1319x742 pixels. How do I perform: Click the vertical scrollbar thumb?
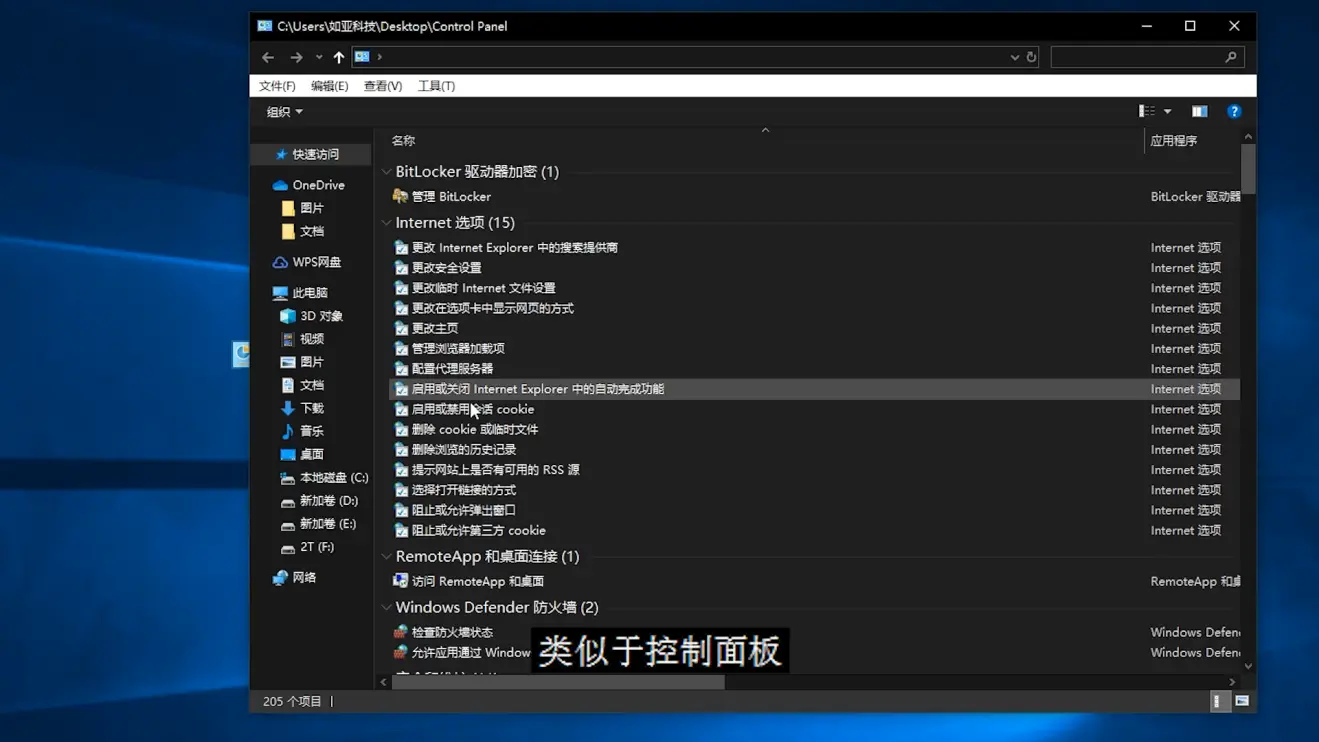tap(1248, 169)
